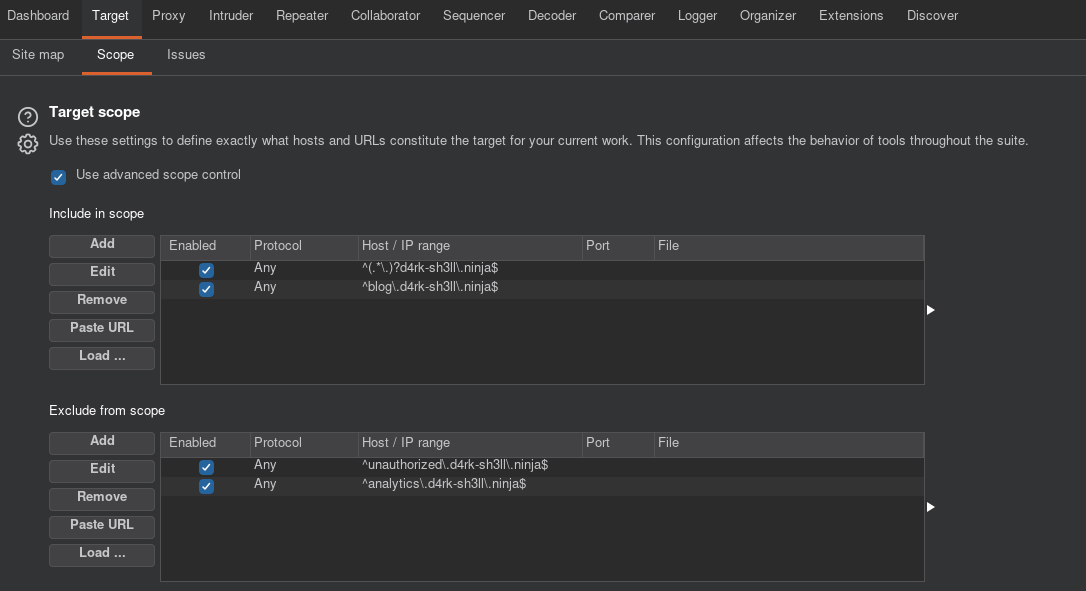Open the Target scope settings gear
Viewport: 1086px width, 591px height.
pyautogui.click(x=28, y=144)
